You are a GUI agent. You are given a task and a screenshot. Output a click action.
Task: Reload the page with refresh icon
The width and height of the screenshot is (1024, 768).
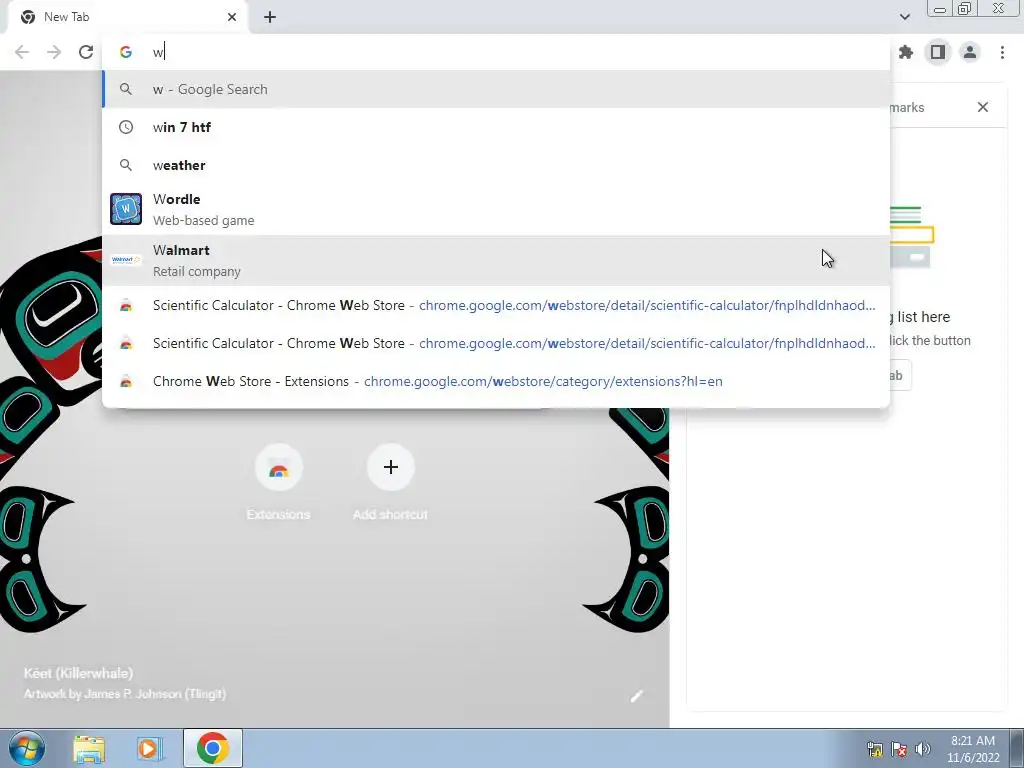[x=86, y=52]
